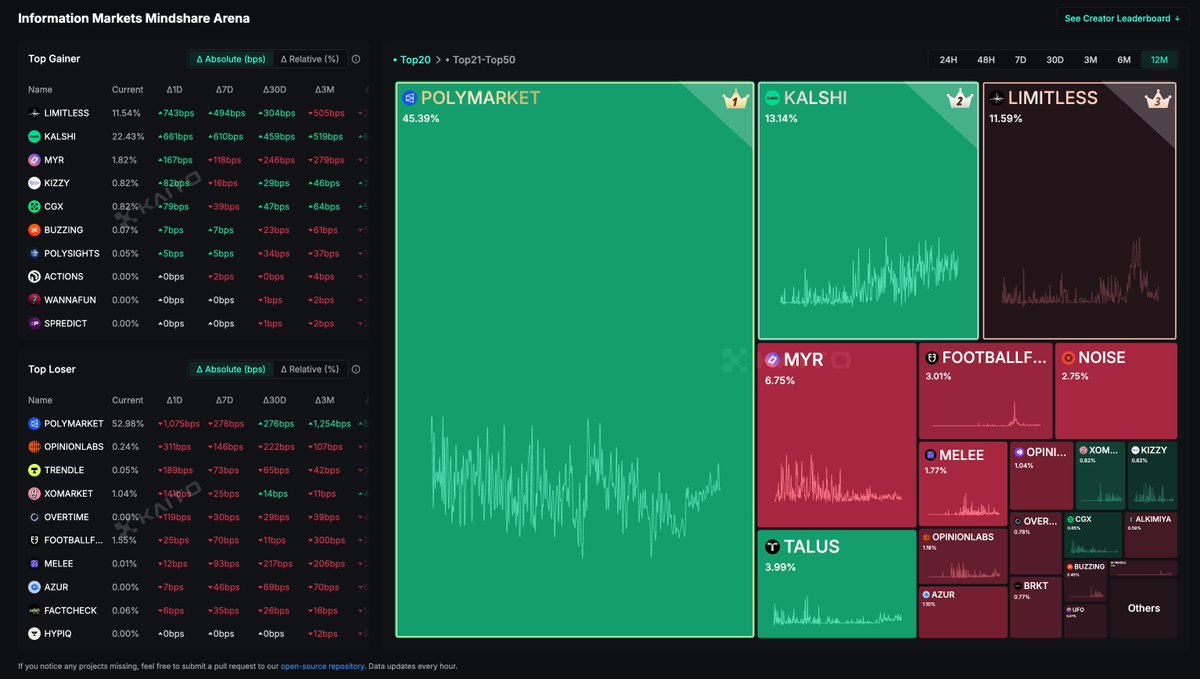The height and width of the screenshot is (679, 1200).
Task: Click the number 2 crown on Kalshi tile
Action: (958, 100)
